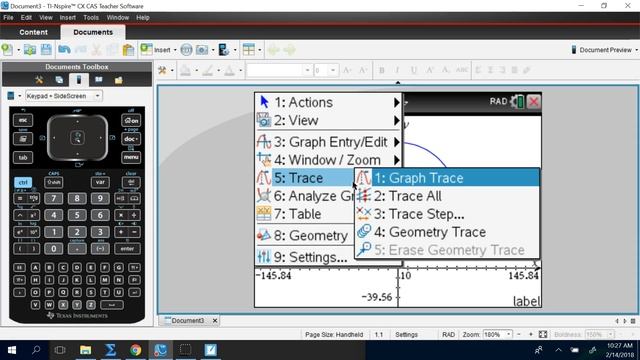Open the Tools menu
640x360 pixels.
click(91, 18)
